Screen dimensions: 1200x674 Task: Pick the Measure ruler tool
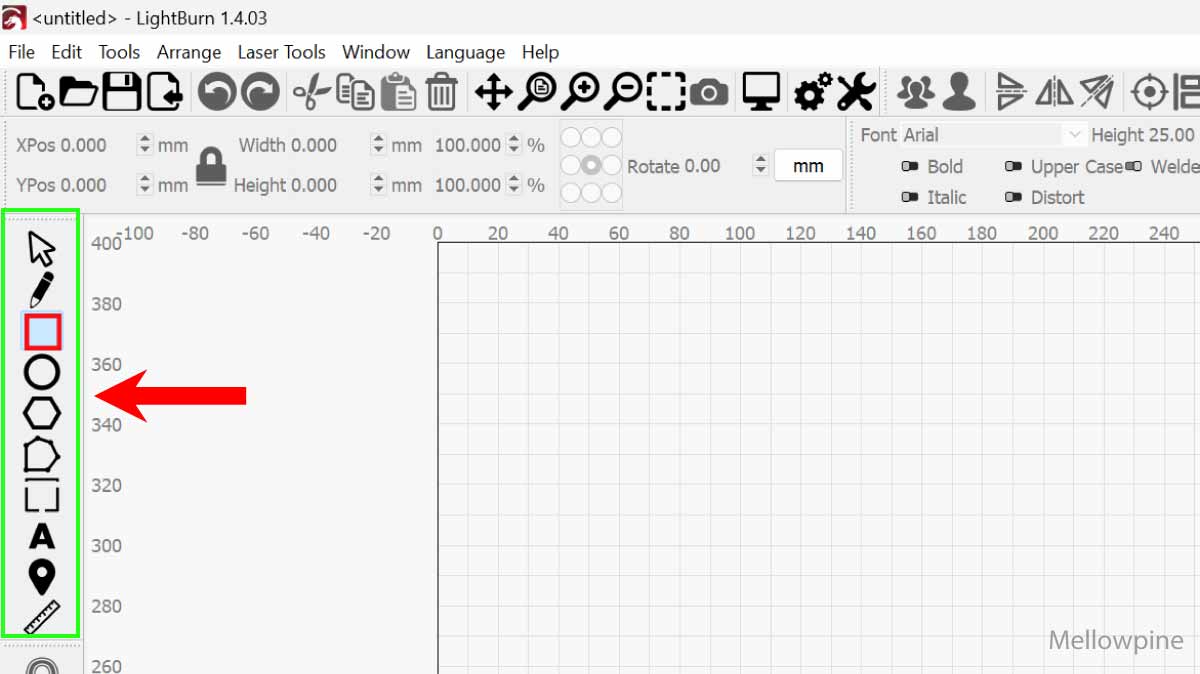click(x=42, y=617)
